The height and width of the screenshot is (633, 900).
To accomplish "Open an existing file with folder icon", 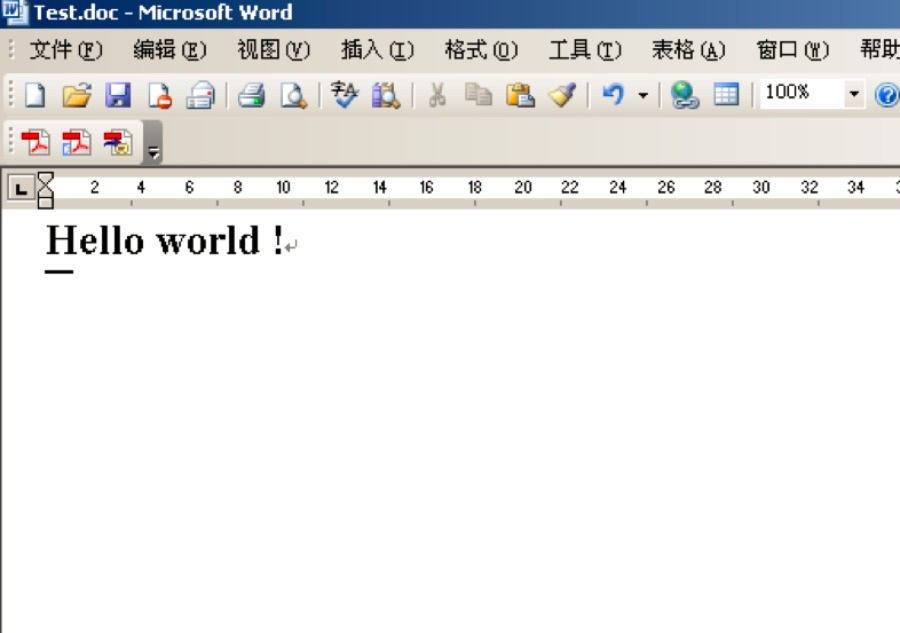I will click(77, 95).
